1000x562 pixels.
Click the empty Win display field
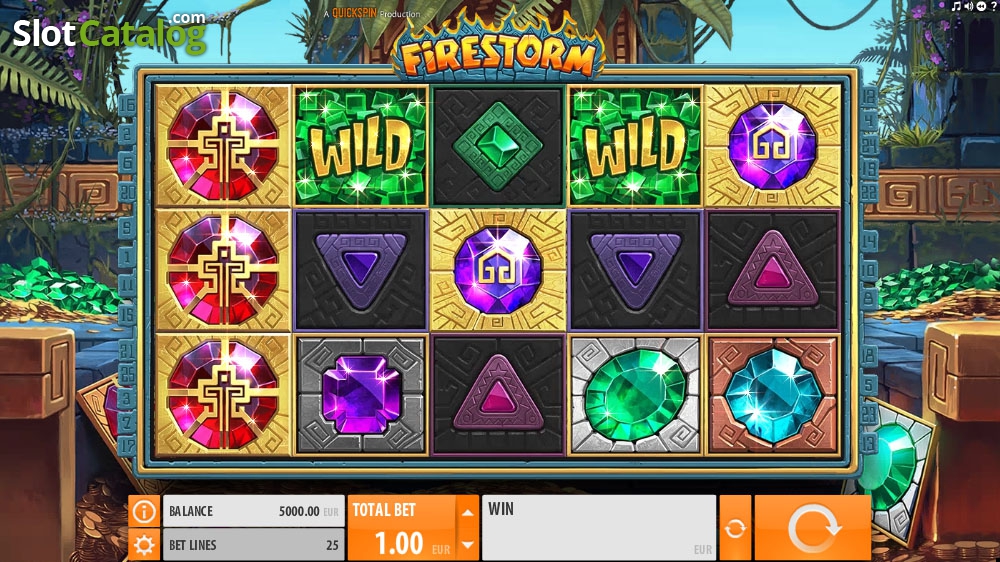pyautogui.click(x=599, y=528)
